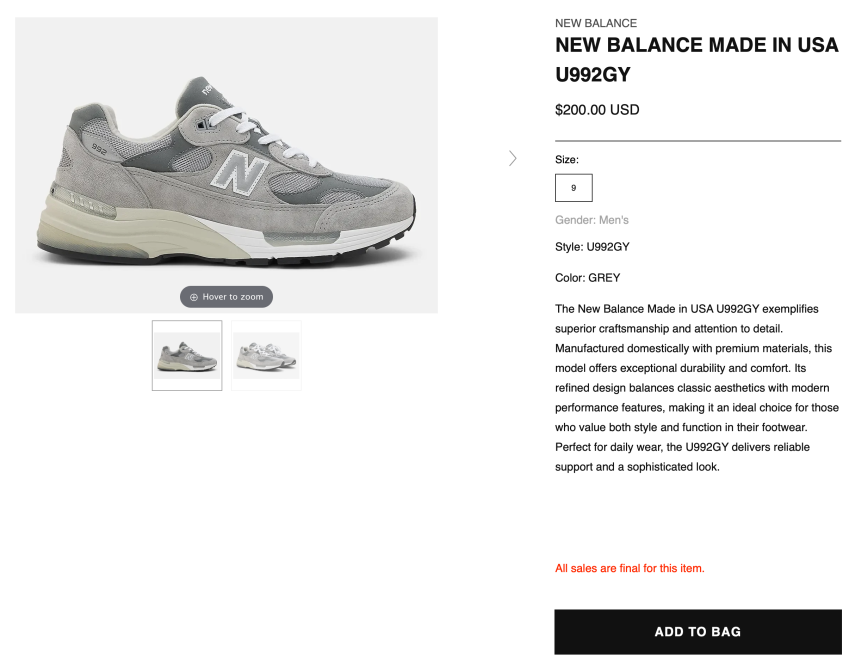The width and height of the screenshot is (849, 662).
Task: Click the $200.00 USD price text
Action: tap(597, 110)
